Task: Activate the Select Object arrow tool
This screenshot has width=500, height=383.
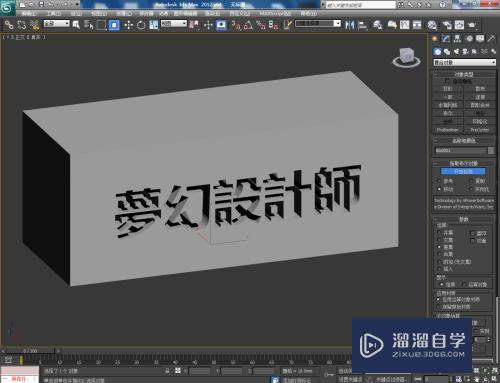Action: coord(76,25)
